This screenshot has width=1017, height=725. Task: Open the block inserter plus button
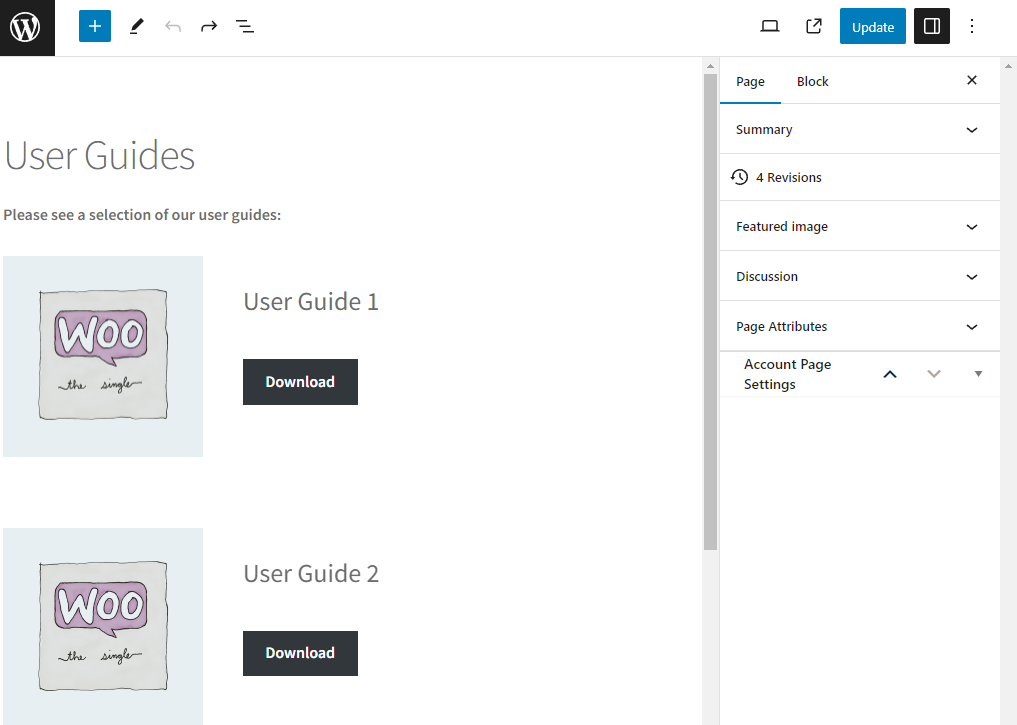(x=95, y=27)
